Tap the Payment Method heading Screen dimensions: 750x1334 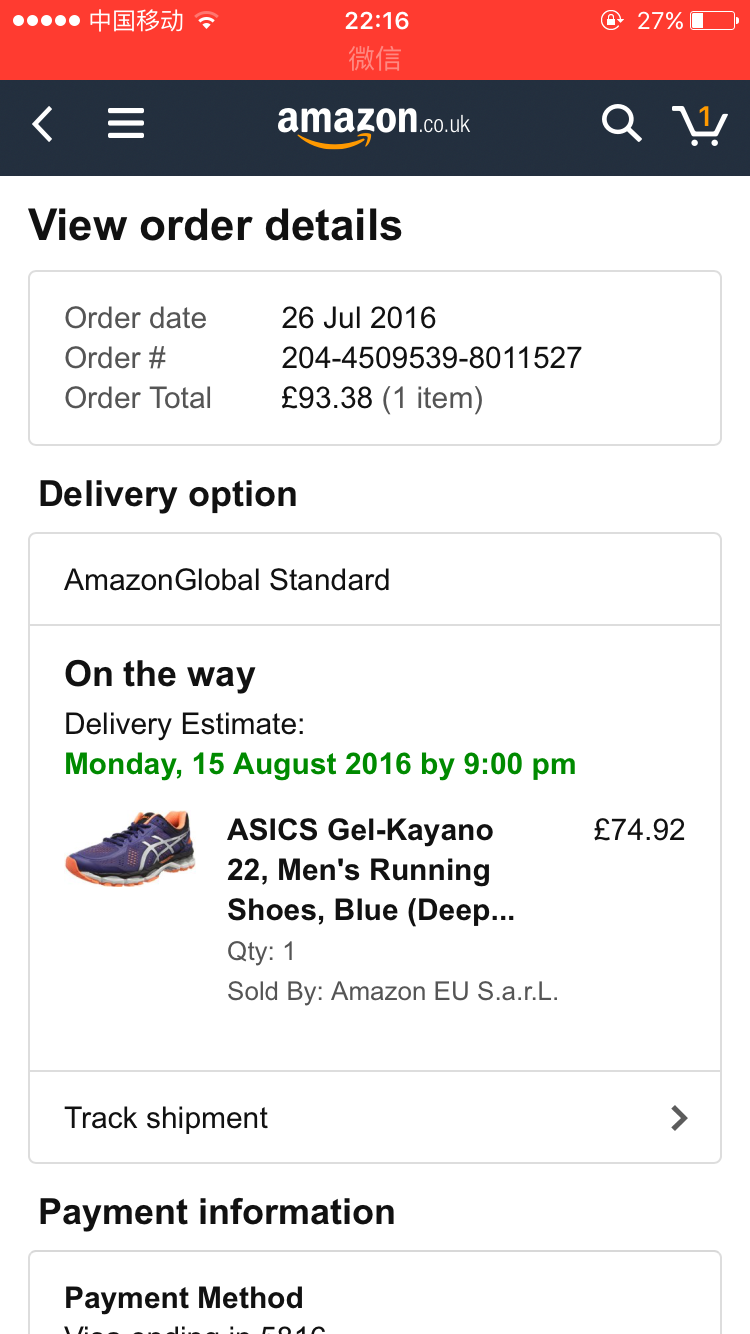184,1298
